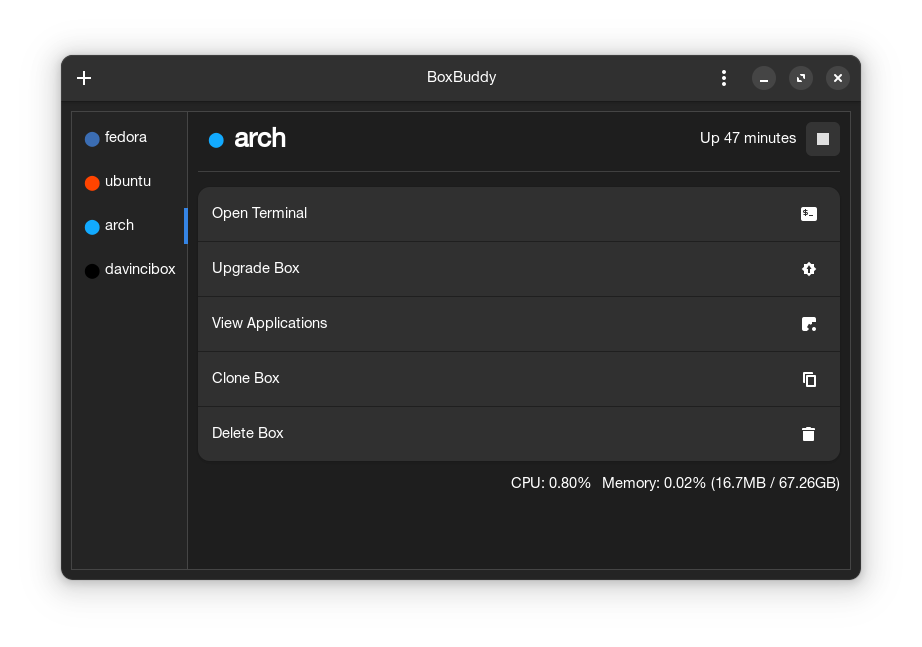Click the plus icon to create a box
922x647 pixels.
(x=84, y=78)
